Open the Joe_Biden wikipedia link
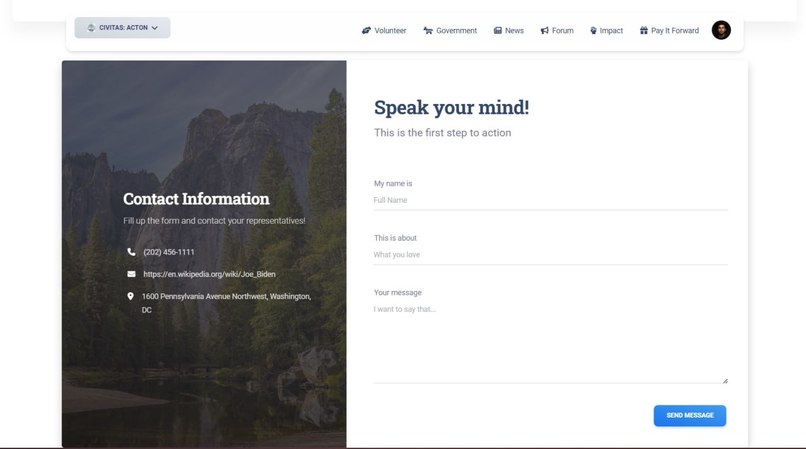Screen dimensions: 806x449 pos(209,274)
